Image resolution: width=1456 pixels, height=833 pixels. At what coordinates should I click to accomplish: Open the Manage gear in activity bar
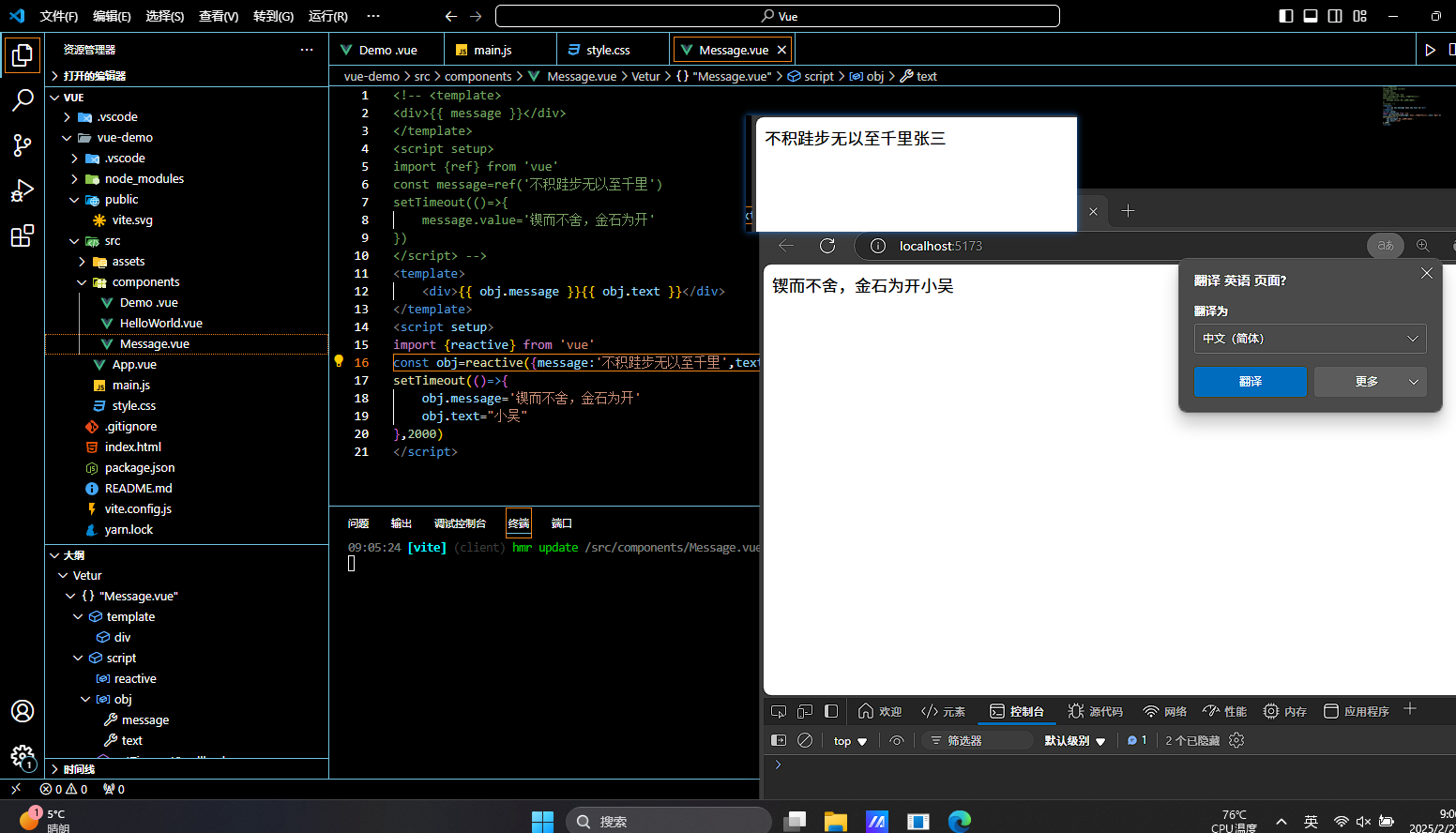pyautogui.click(x=23, y=756)
